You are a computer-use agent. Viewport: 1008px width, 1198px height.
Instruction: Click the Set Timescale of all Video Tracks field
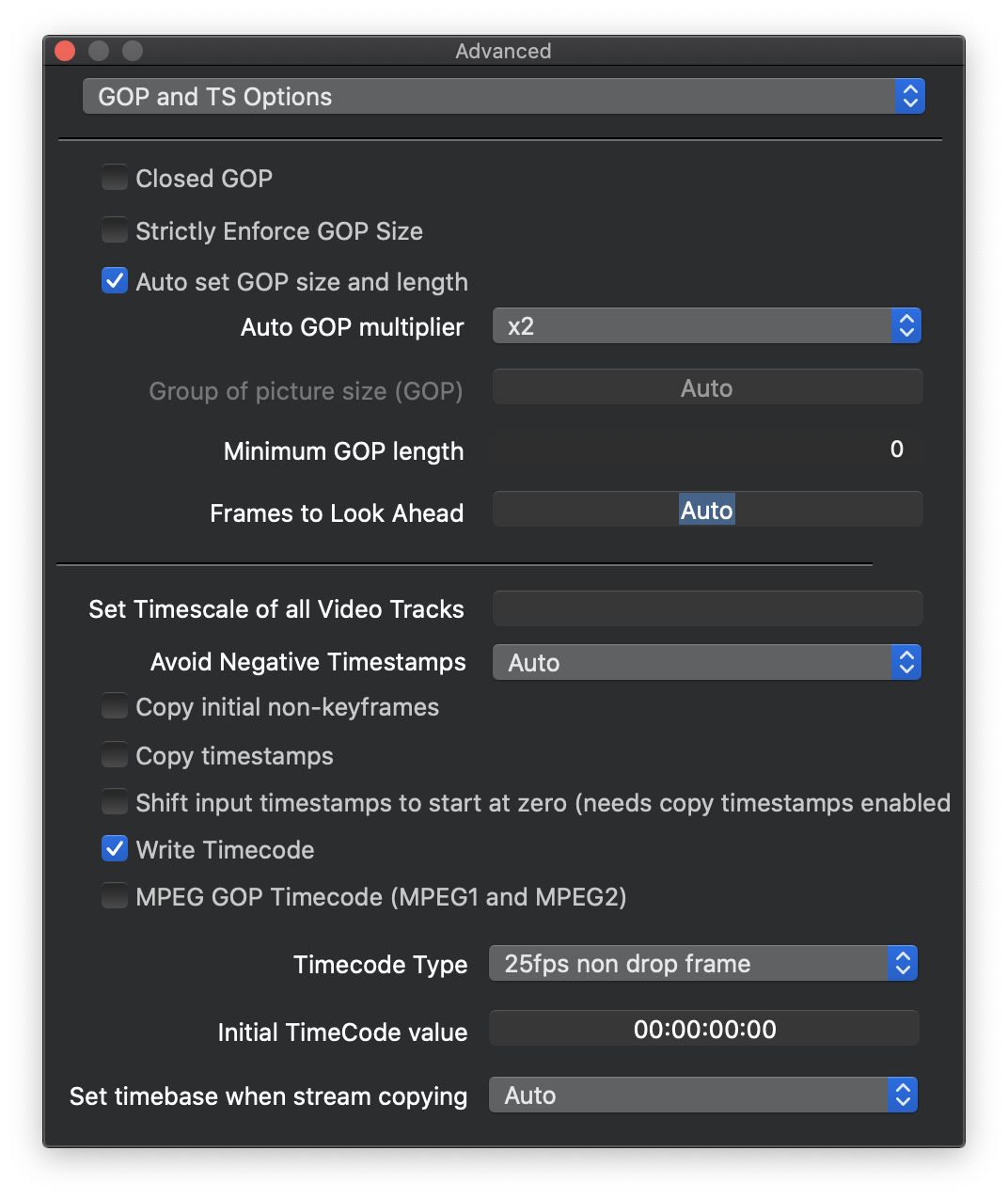point(707,609)
